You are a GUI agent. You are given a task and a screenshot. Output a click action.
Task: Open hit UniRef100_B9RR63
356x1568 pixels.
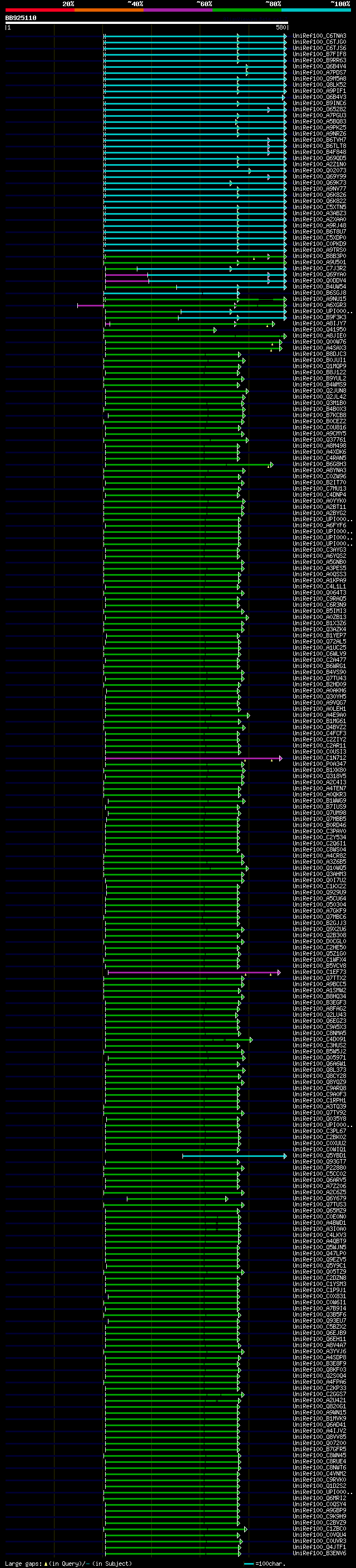coord(319,60)
